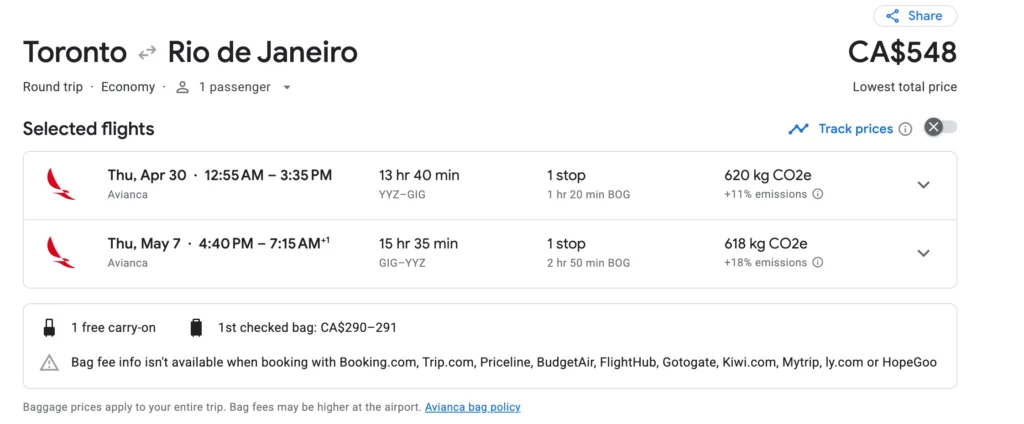Click the bag fee warning triangle icon

pos(49,362)
